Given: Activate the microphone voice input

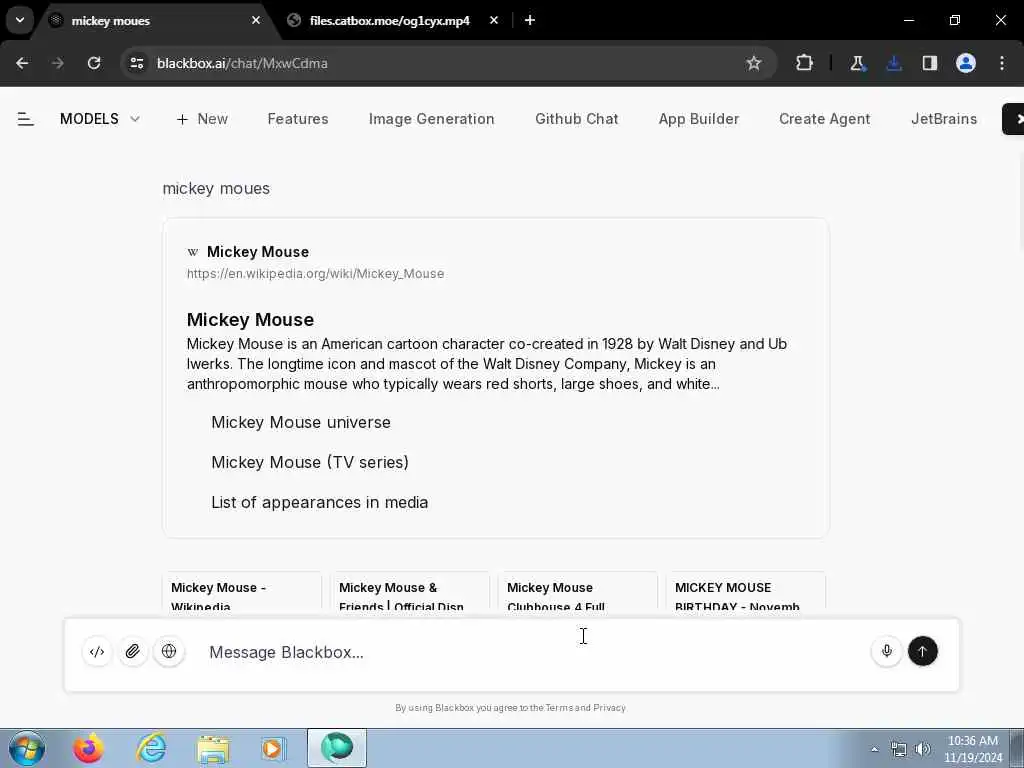Looking at the screenshot, I should pyautogui.click(x=886, y=651).
